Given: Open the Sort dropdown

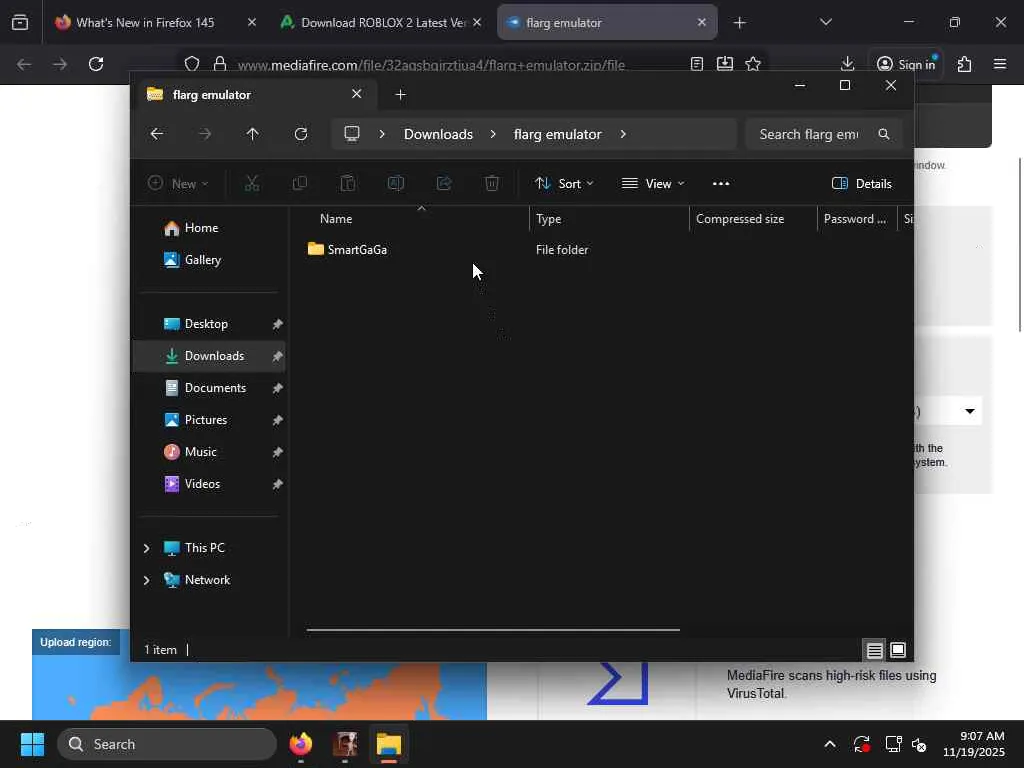Looking at the screenshot, I should pyautogui.click(x=564, y=184).
